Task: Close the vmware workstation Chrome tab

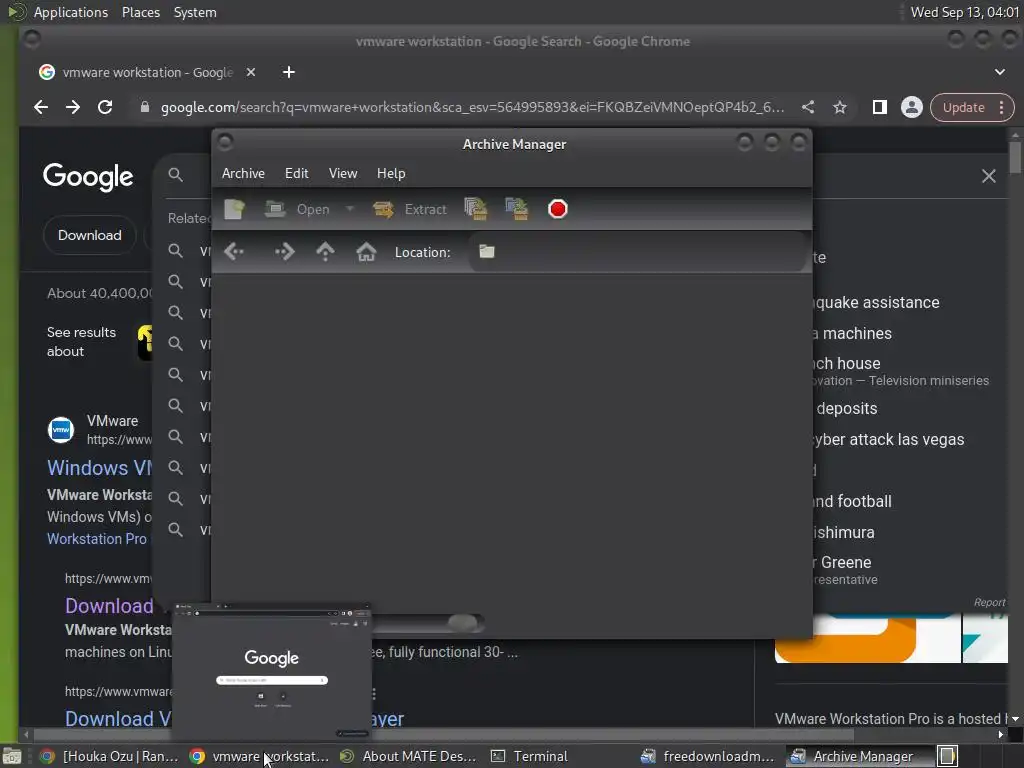Action: click(x=251, y=72)
